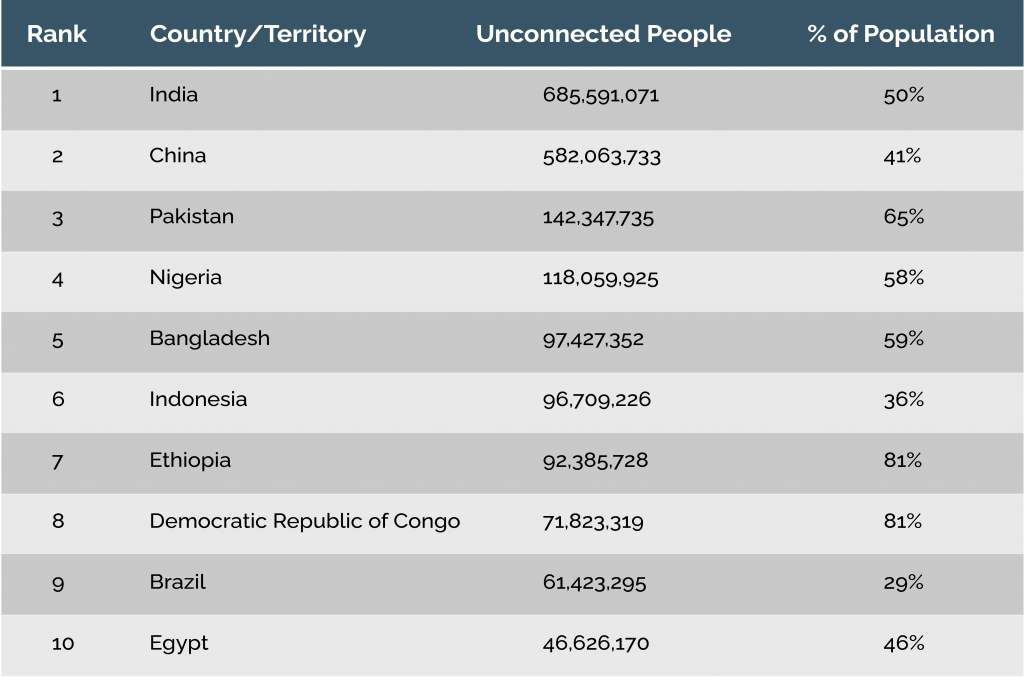Click Egypt's 46,626,170 unconnected value
1024x677 pixels.
pyautogui.click(x=596, y=644)
